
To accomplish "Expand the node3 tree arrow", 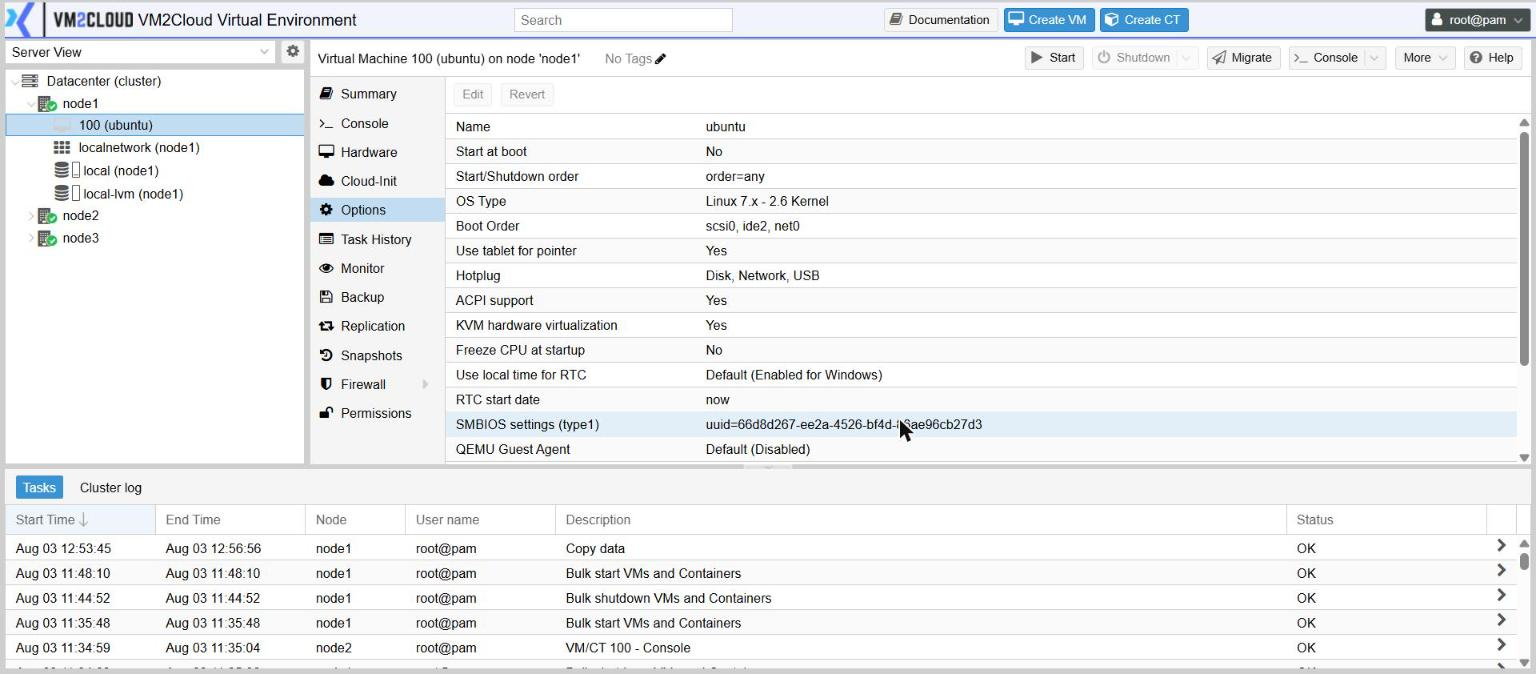I will (30, 238).
